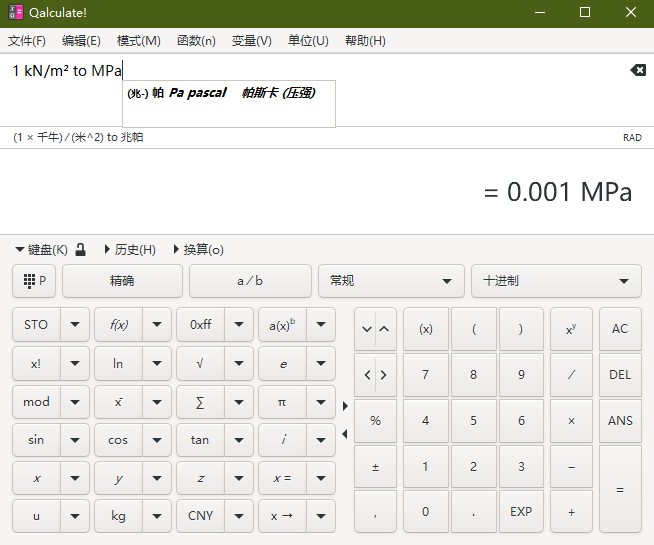Expand the 历史(H) history section

(x=130, y=250)
